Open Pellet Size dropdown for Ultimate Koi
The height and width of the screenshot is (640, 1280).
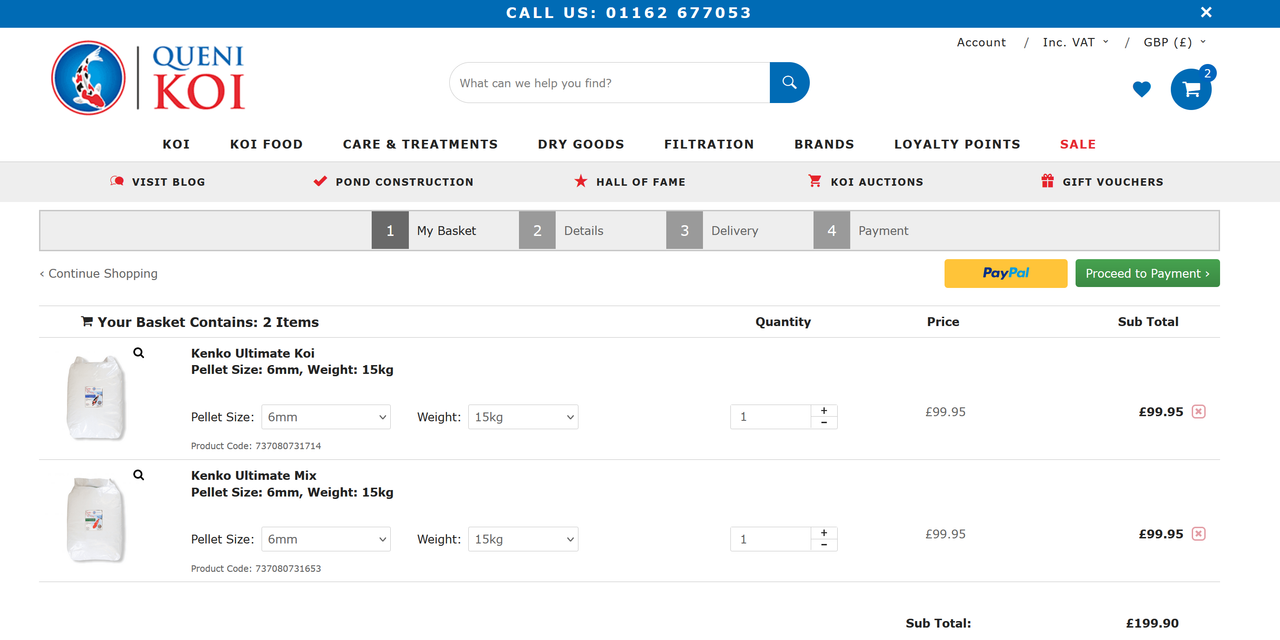pos(326,417)
